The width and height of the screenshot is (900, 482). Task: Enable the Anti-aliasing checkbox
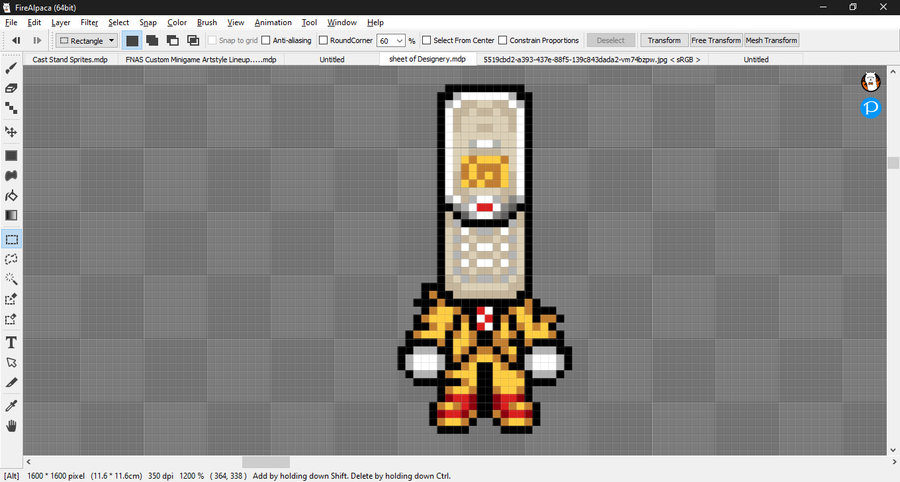pyautogui.click(x=266, y=40)
